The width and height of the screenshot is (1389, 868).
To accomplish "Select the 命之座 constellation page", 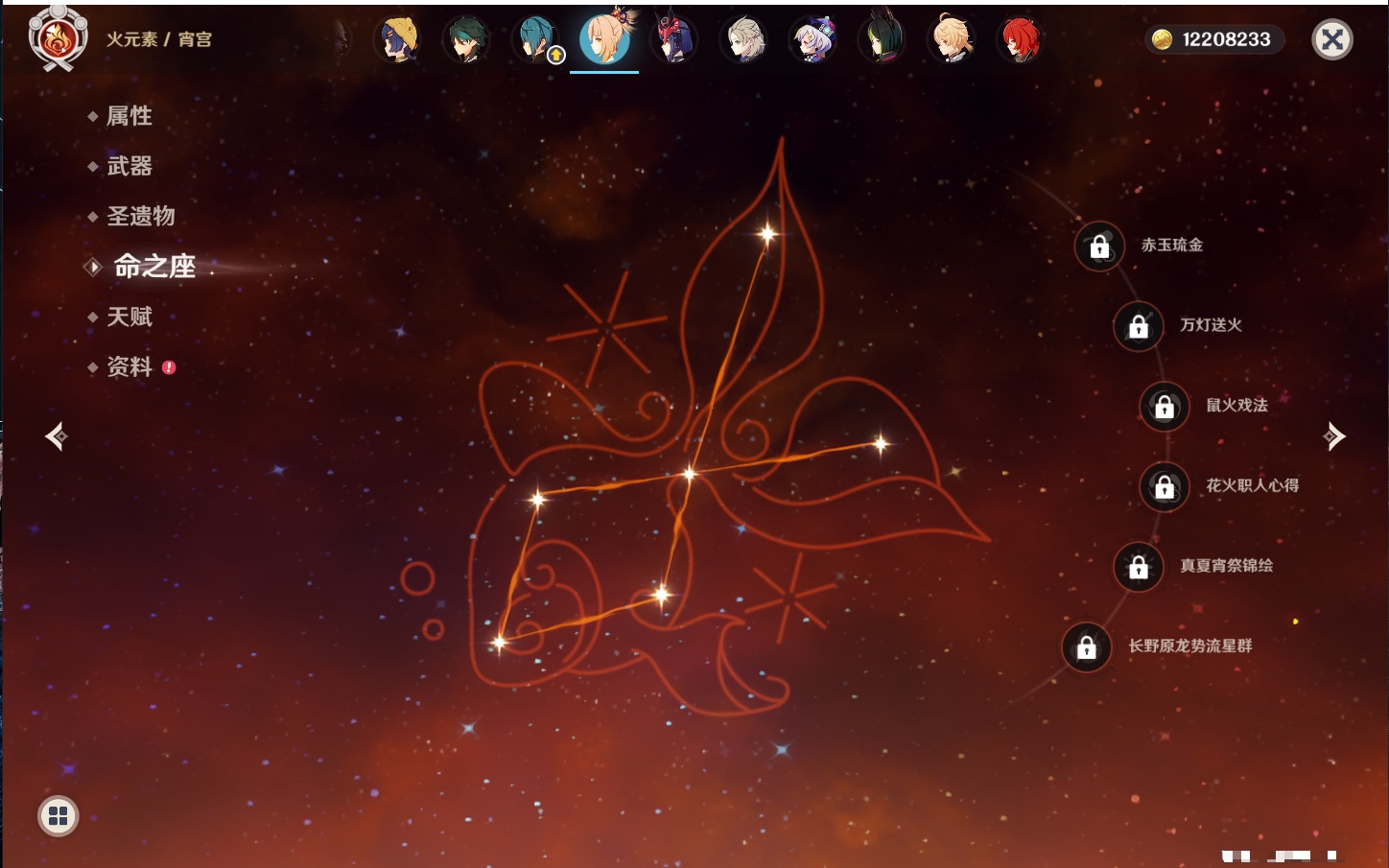I will (x=153, y=267).
